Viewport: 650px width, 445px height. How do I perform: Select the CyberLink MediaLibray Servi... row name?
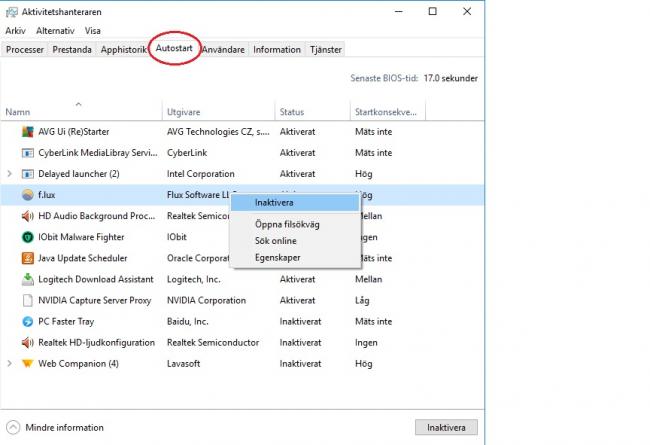[98, 153]
